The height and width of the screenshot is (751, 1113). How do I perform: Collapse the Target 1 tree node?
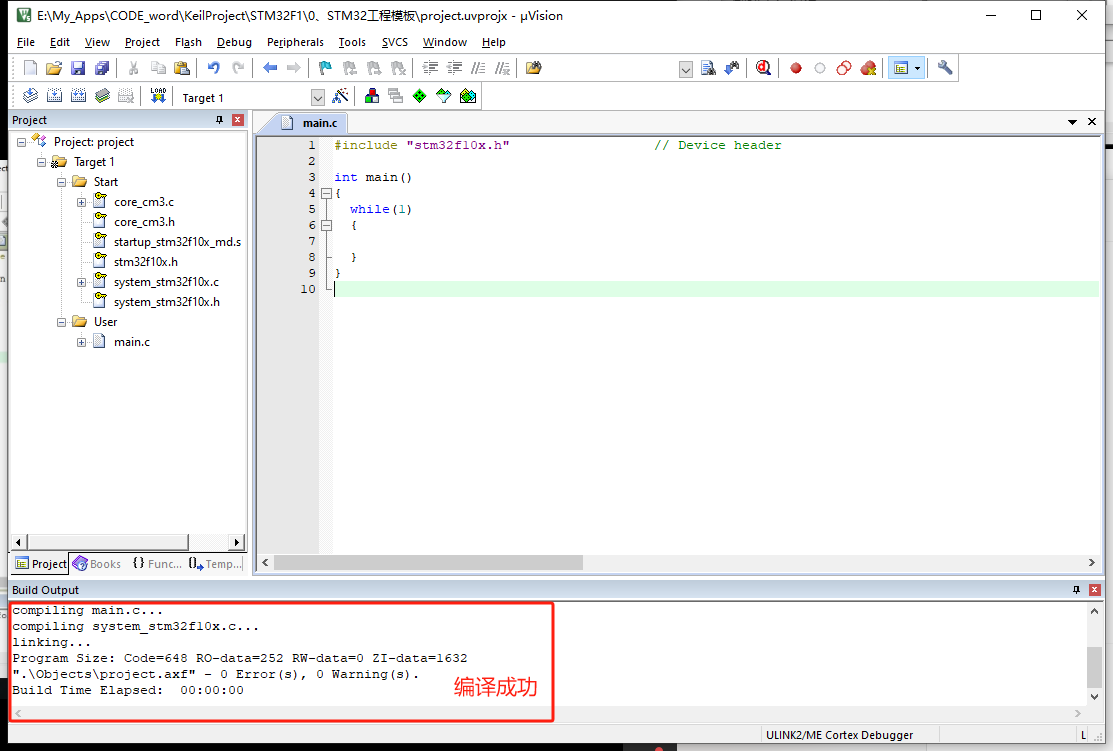(42, 162)
